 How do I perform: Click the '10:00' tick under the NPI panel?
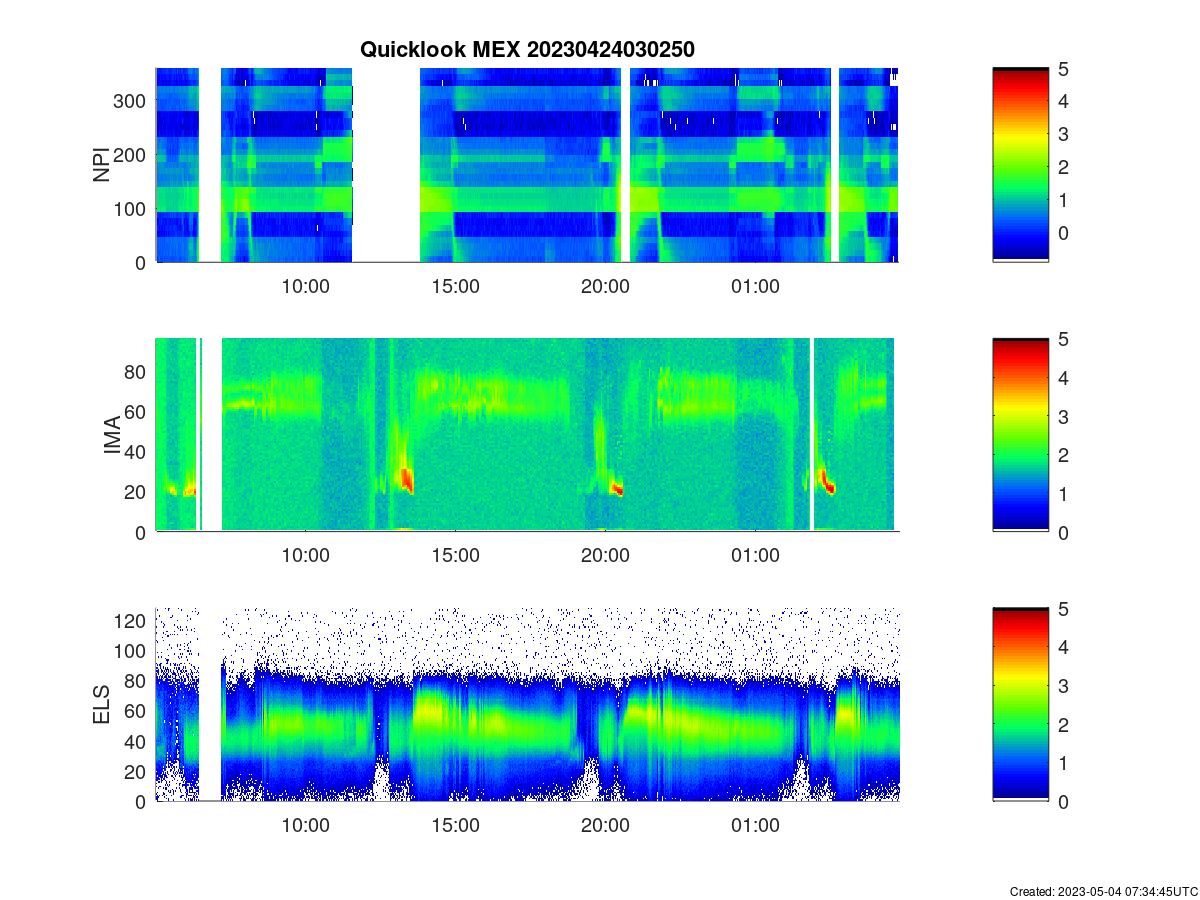(x=305, y=286)
